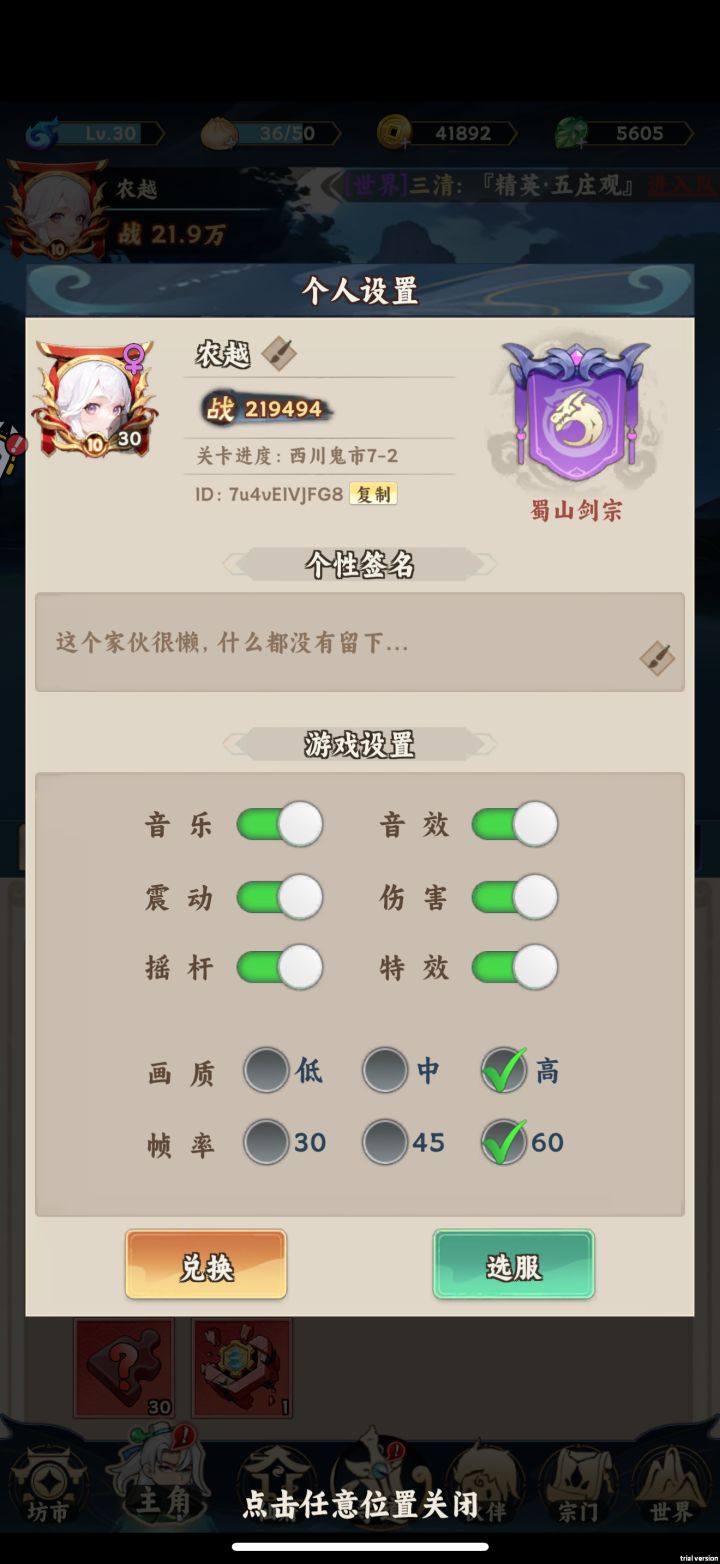The width and height of the screenshot is (720, 1564).
Task: Disable the 震动 vibration switch
Action: pos(280,897)
